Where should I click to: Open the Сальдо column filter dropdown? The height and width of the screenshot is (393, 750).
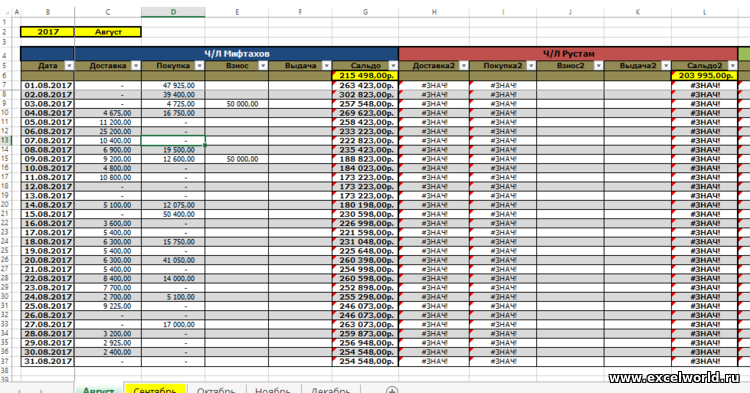tap(393, 66)
